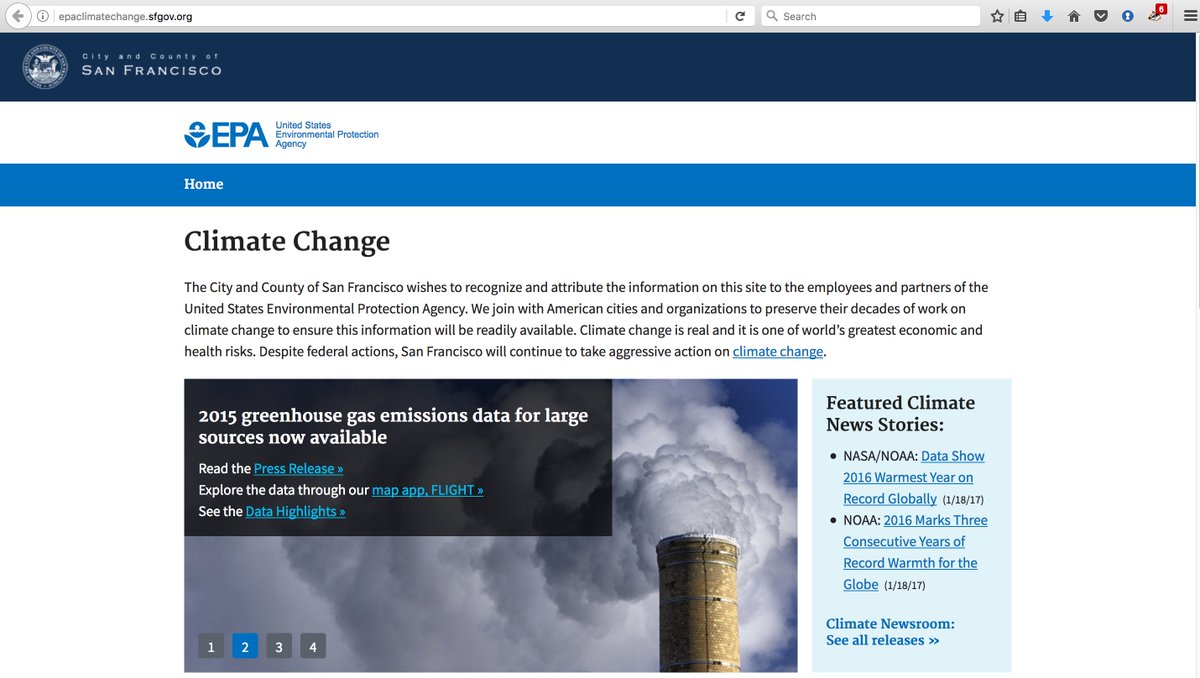Open Data Show 2016 Warmest Year story

[913, 477]
